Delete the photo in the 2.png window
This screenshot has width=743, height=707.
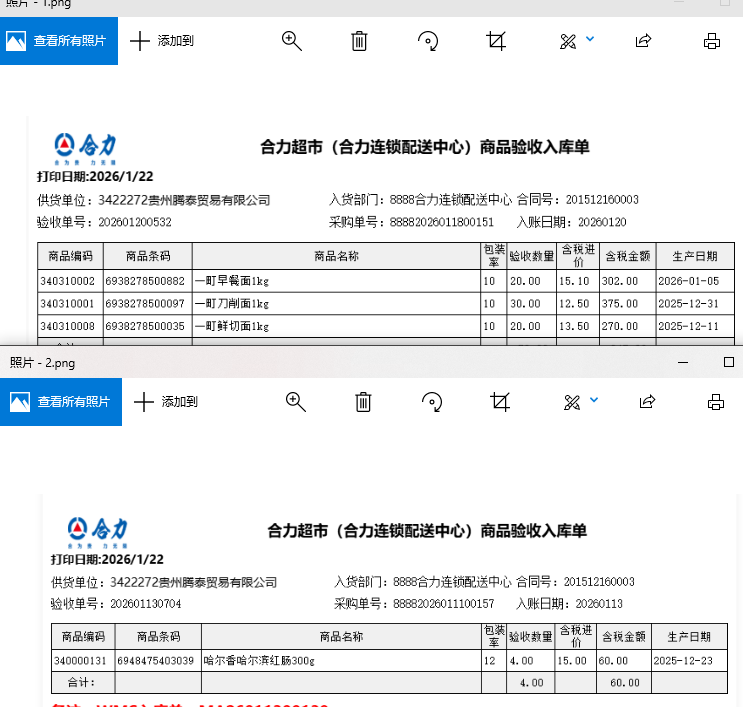(364, 402)
